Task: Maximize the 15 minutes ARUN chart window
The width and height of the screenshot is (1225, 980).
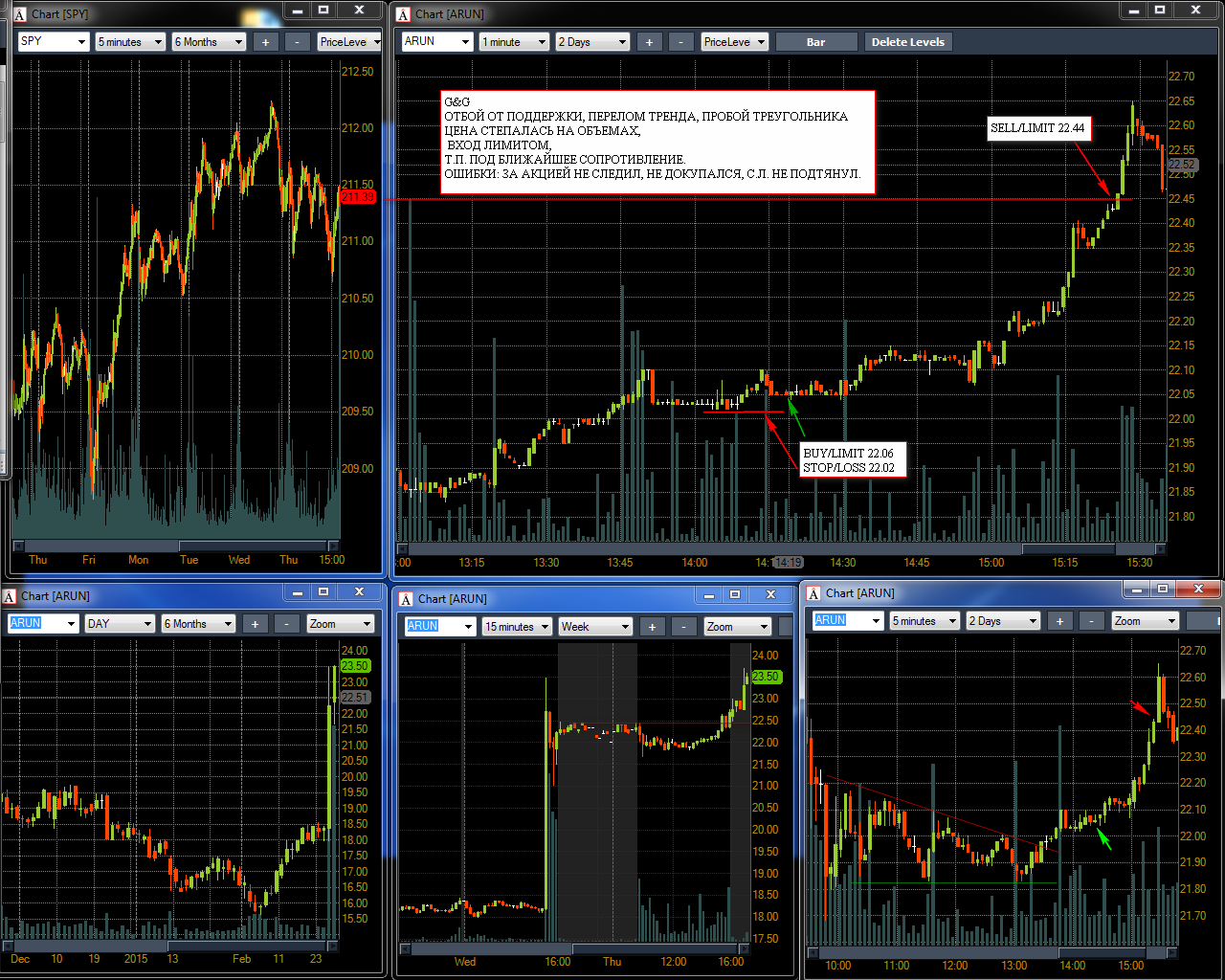Action: click(x=735, y=594)
